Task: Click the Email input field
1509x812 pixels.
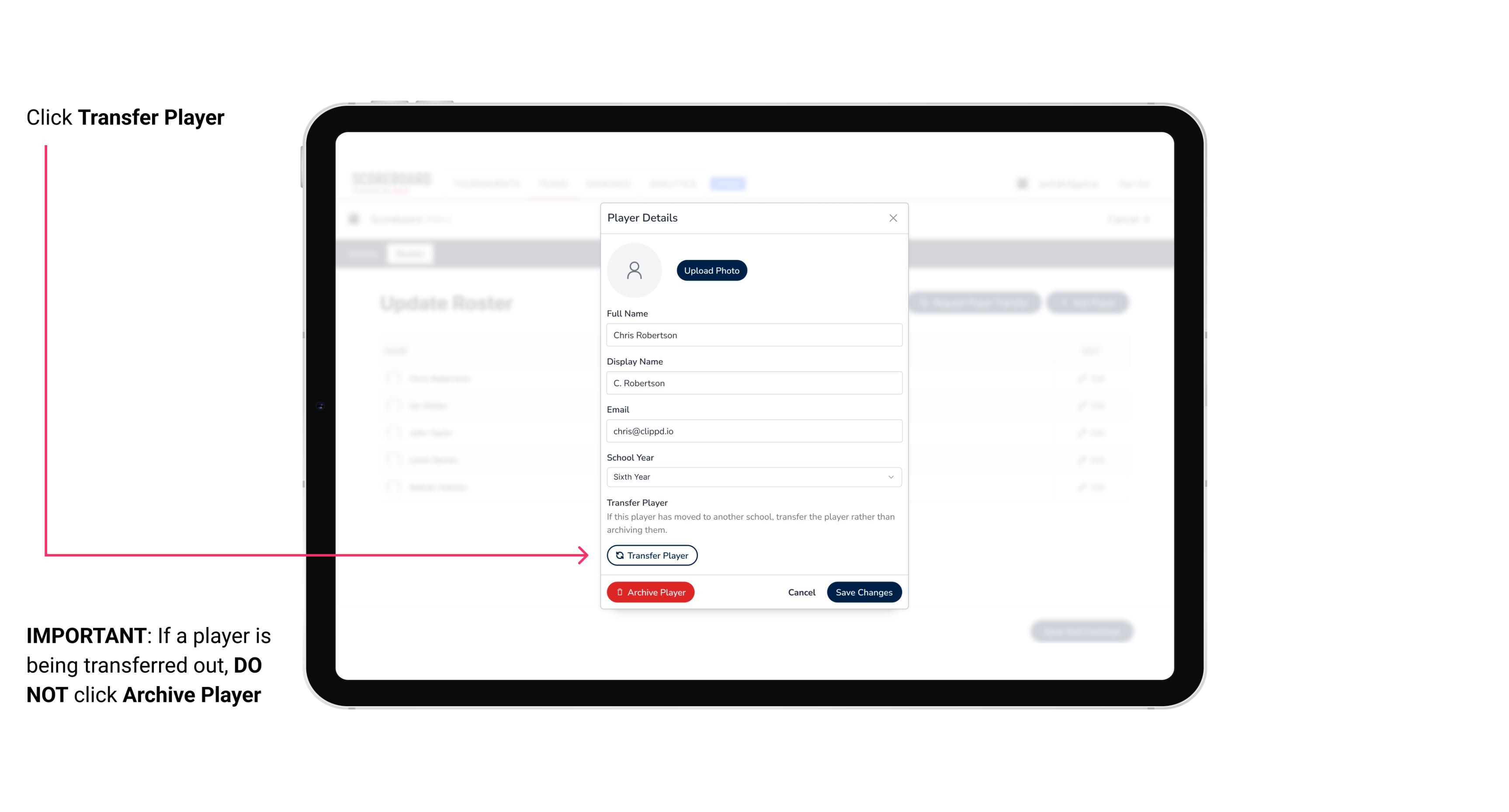Action: coord(754,431)
